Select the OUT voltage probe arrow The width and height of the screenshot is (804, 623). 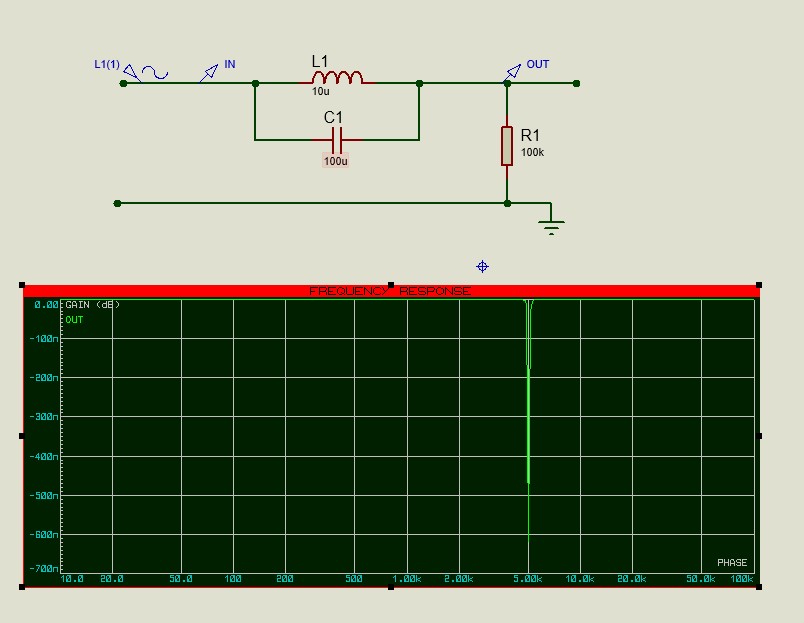pos(513,72)
